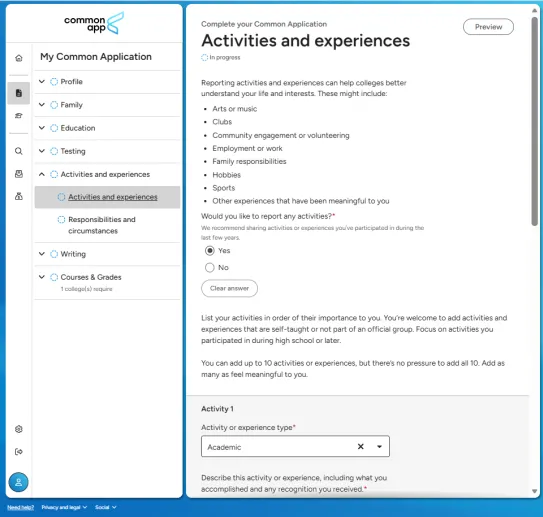Expand the Education section chevron

point(42,128)
